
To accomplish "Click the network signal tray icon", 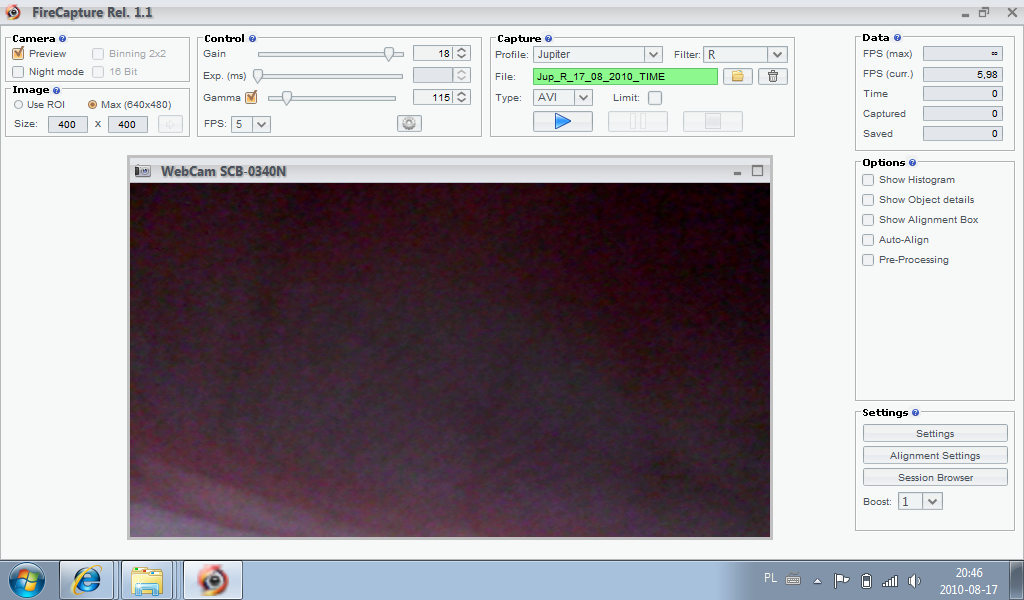I will point(890,580).
